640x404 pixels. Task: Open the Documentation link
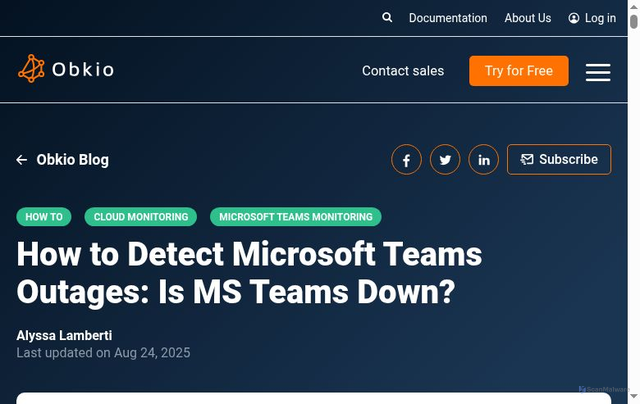pos(448,18)
